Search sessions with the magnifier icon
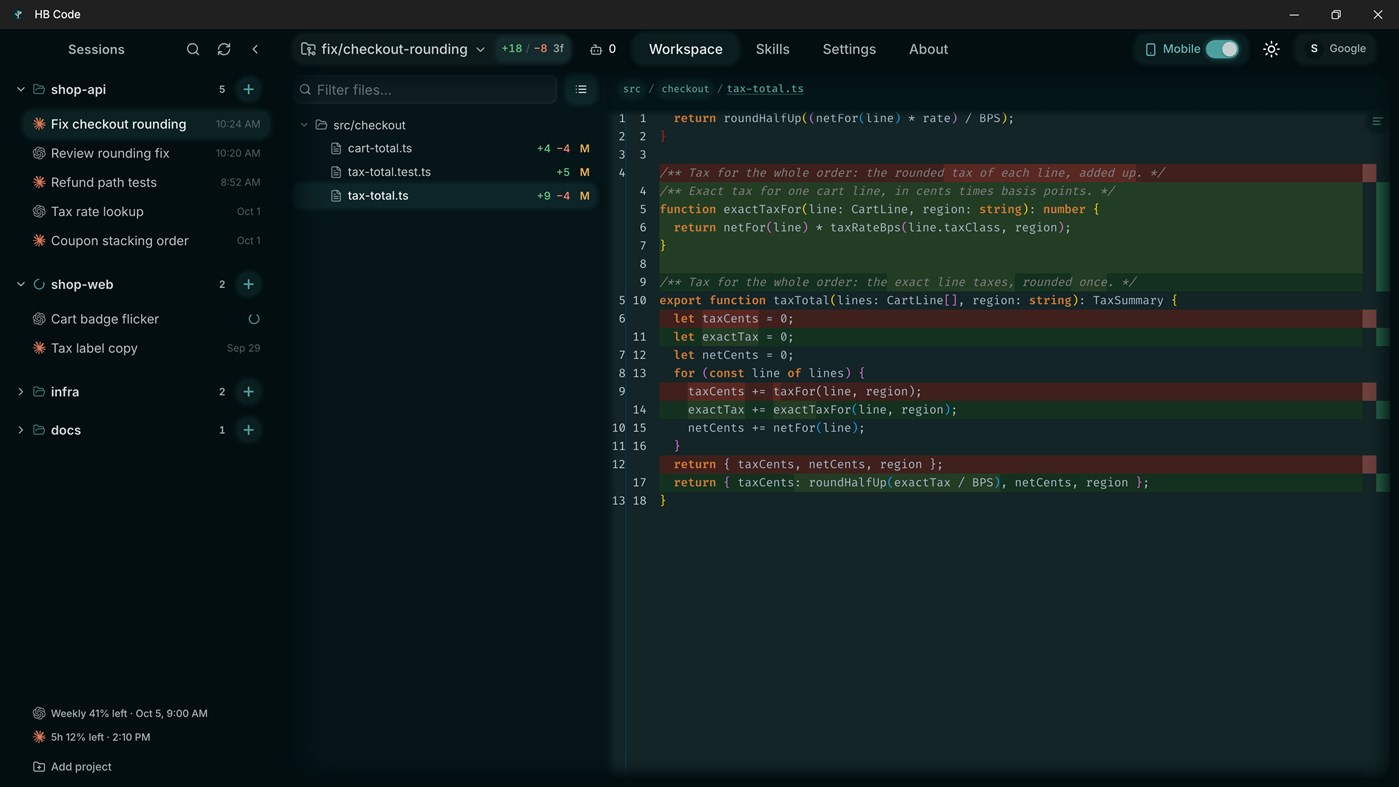1399x787 pixels. point(193,49)
